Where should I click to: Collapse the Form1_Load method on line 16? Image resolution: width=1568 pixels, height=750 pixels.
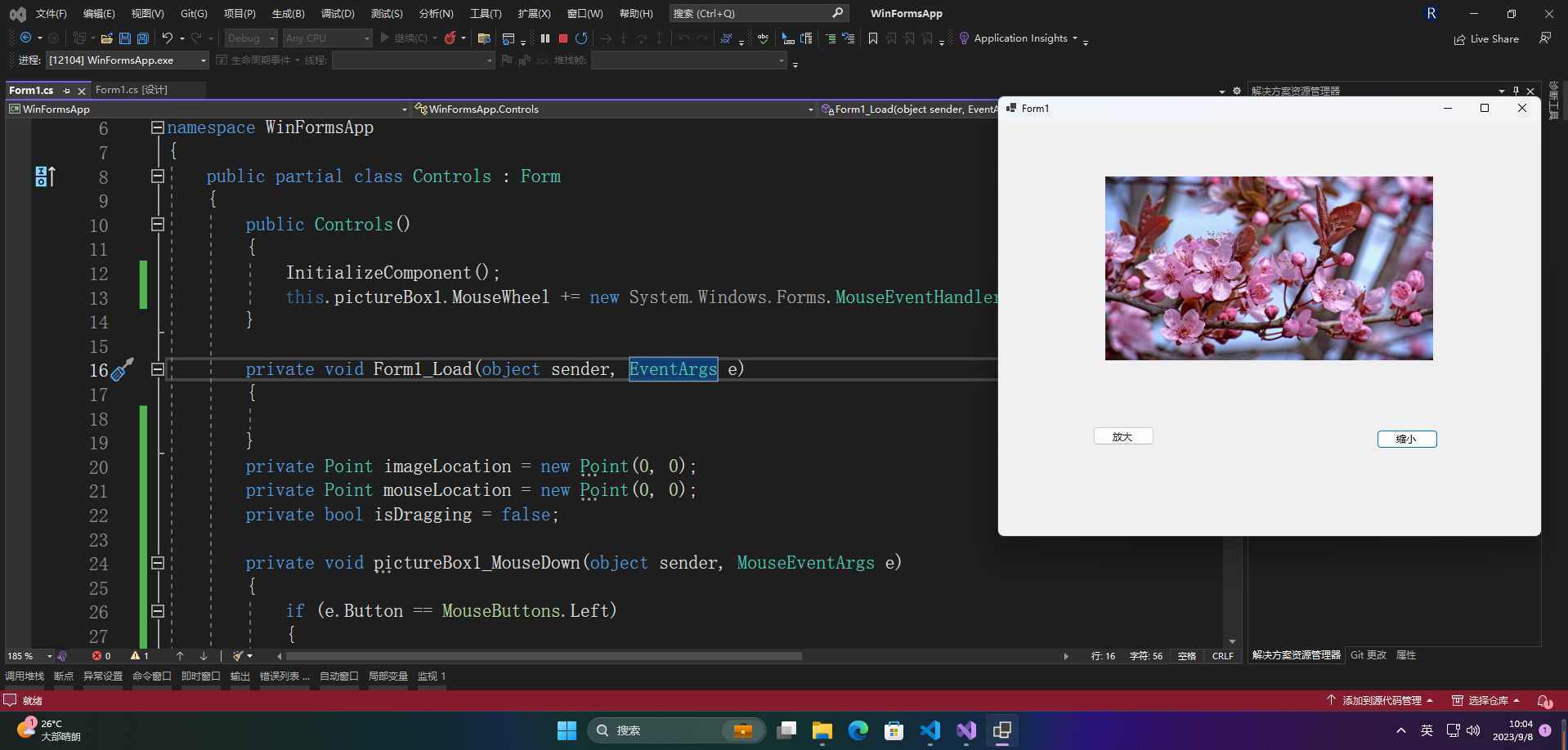coord(158,369)
